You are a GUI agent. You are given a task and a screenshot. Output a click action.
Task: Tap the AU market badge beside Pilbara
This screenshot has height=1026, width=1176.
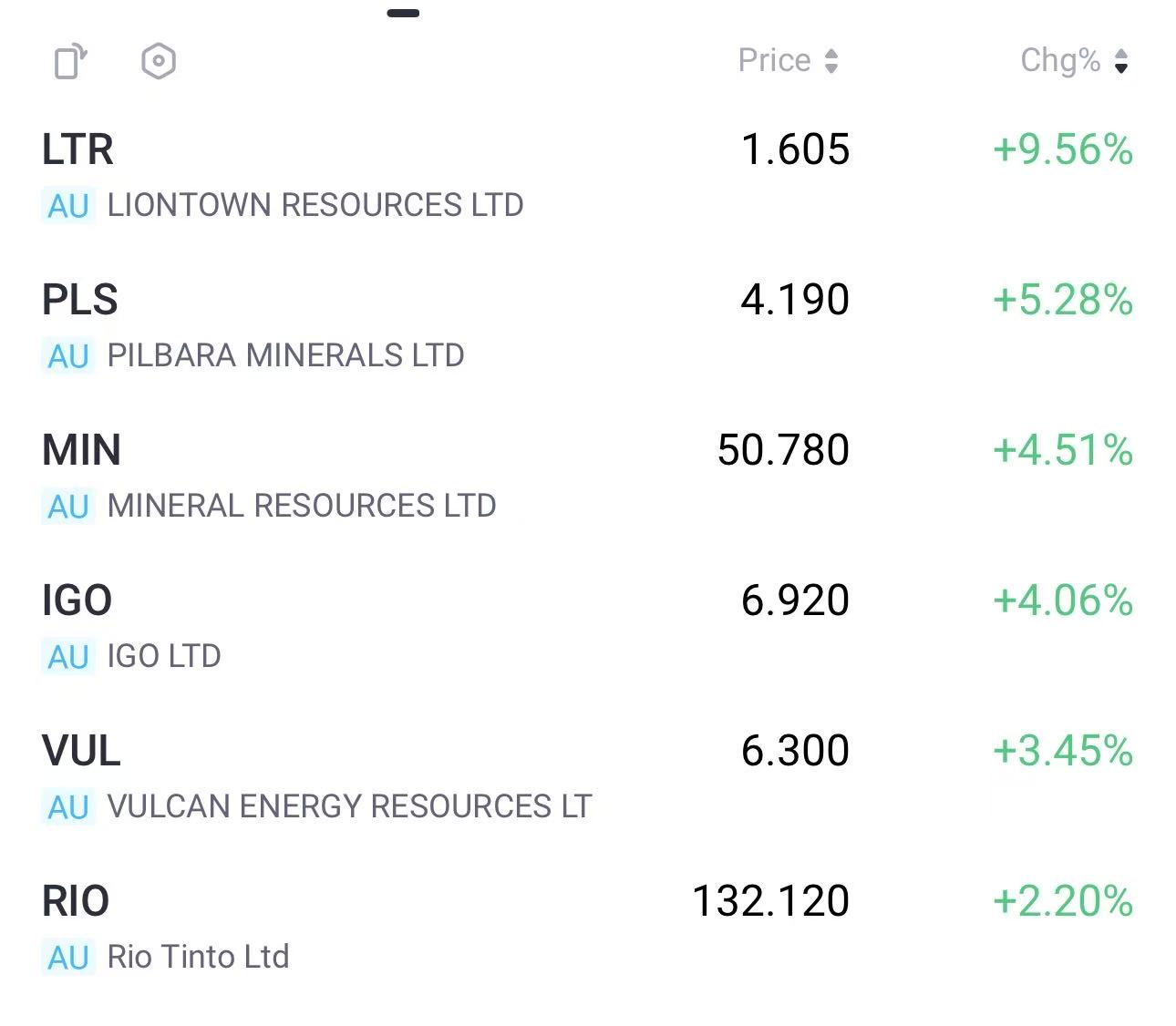(68, 356)
